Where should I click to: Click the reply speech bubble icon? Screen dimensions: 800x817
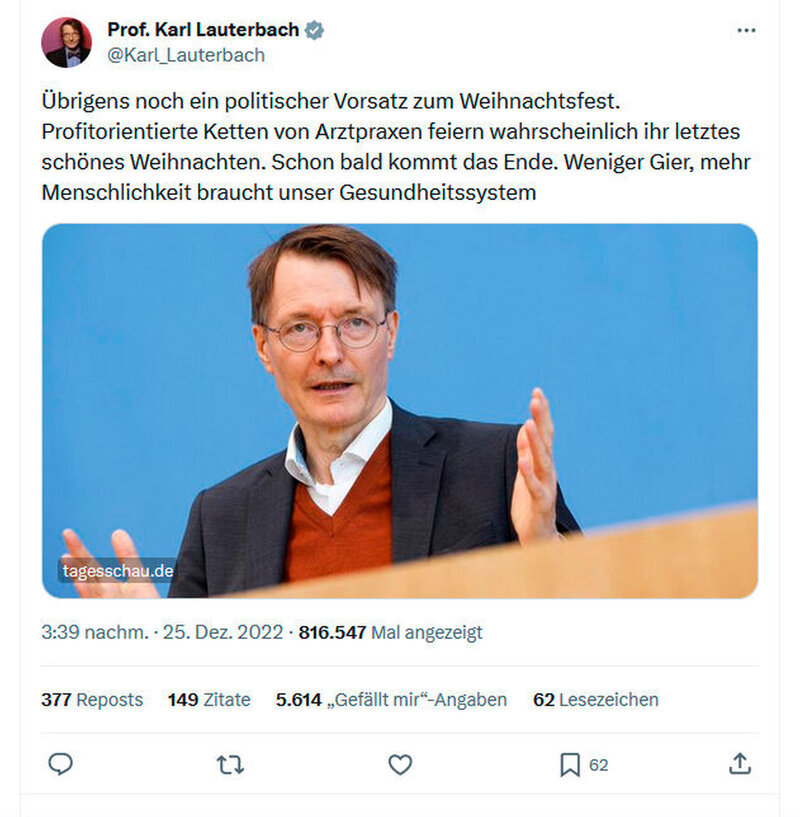[x=60, y=764]
